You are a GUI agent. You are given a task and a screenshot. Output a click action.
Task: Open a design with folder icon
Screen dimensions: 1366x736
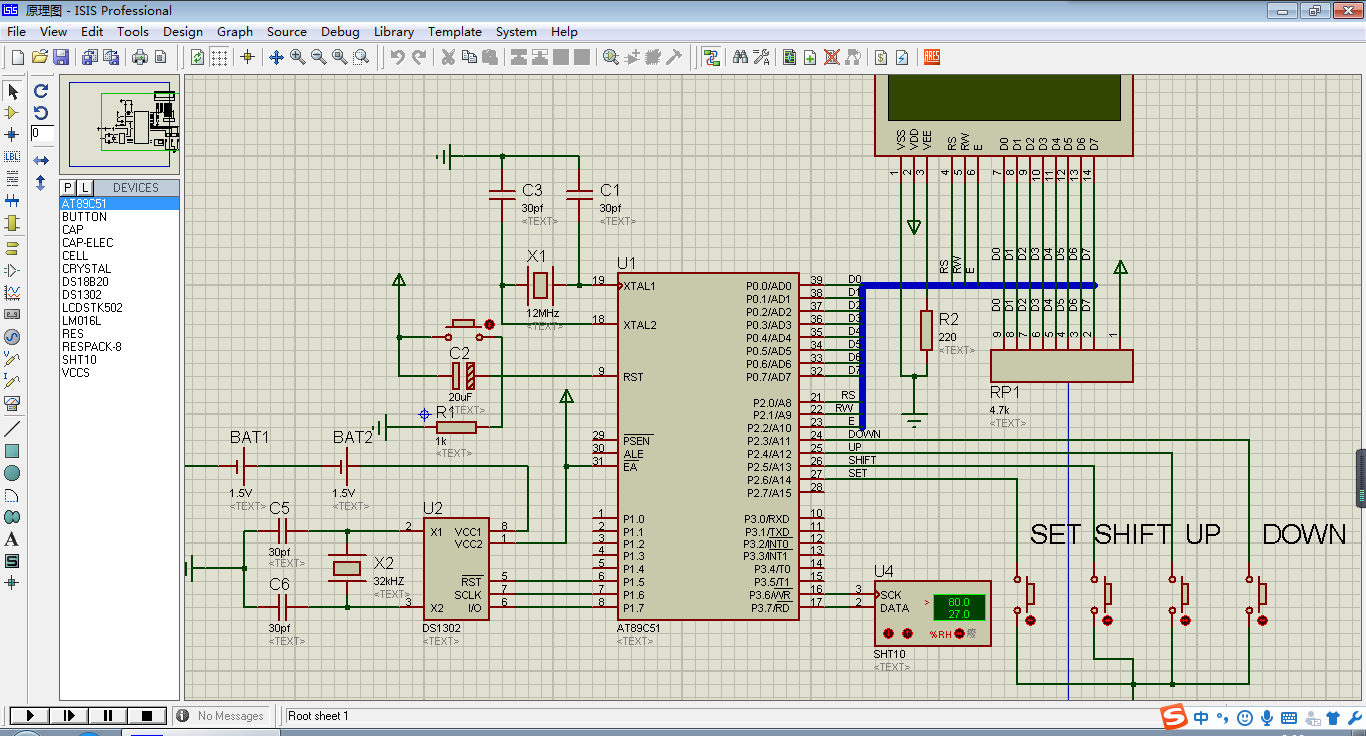coord(40,57)
